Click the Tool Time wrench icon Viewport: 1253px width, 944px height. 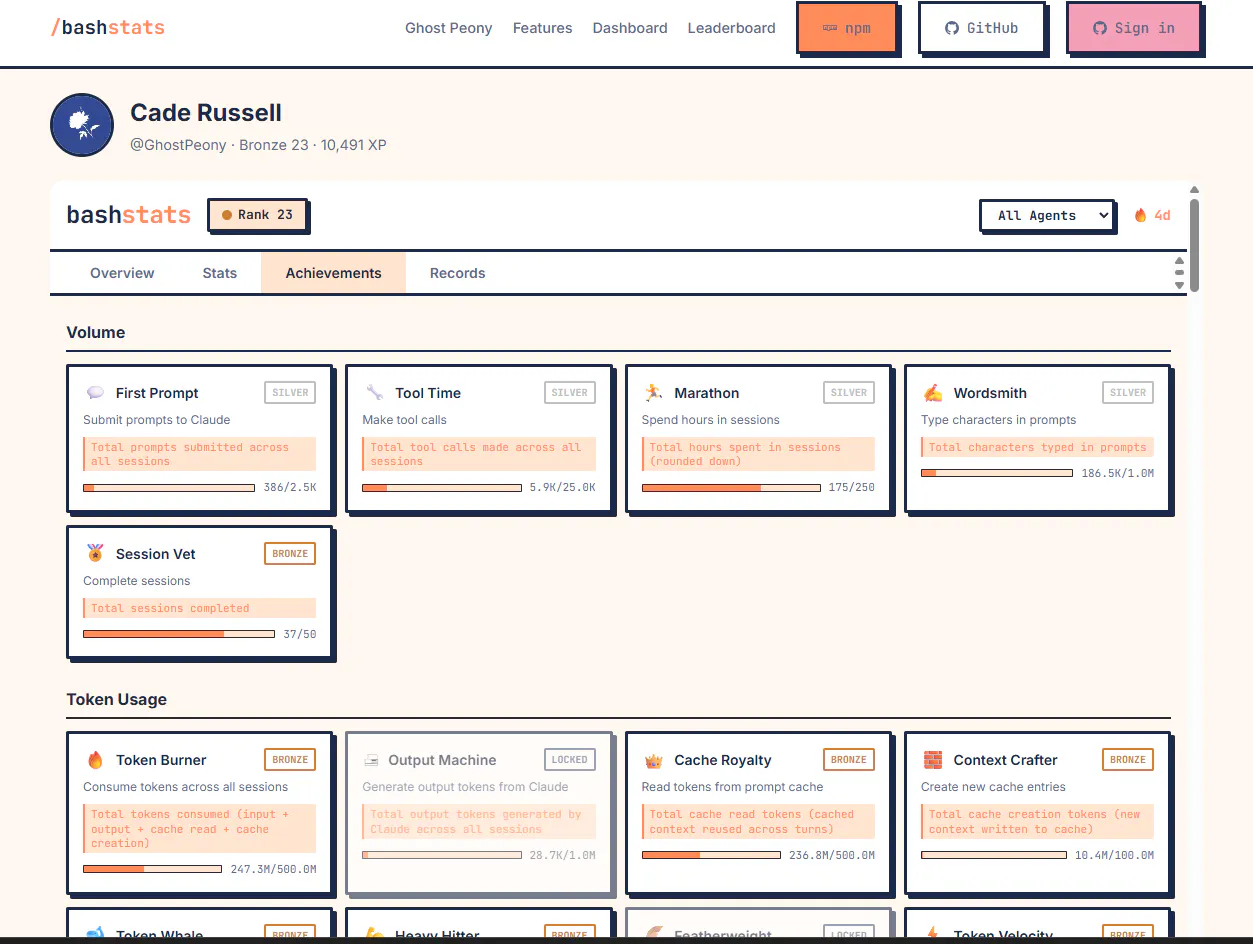pyautogui.click(x=374, y=393)
